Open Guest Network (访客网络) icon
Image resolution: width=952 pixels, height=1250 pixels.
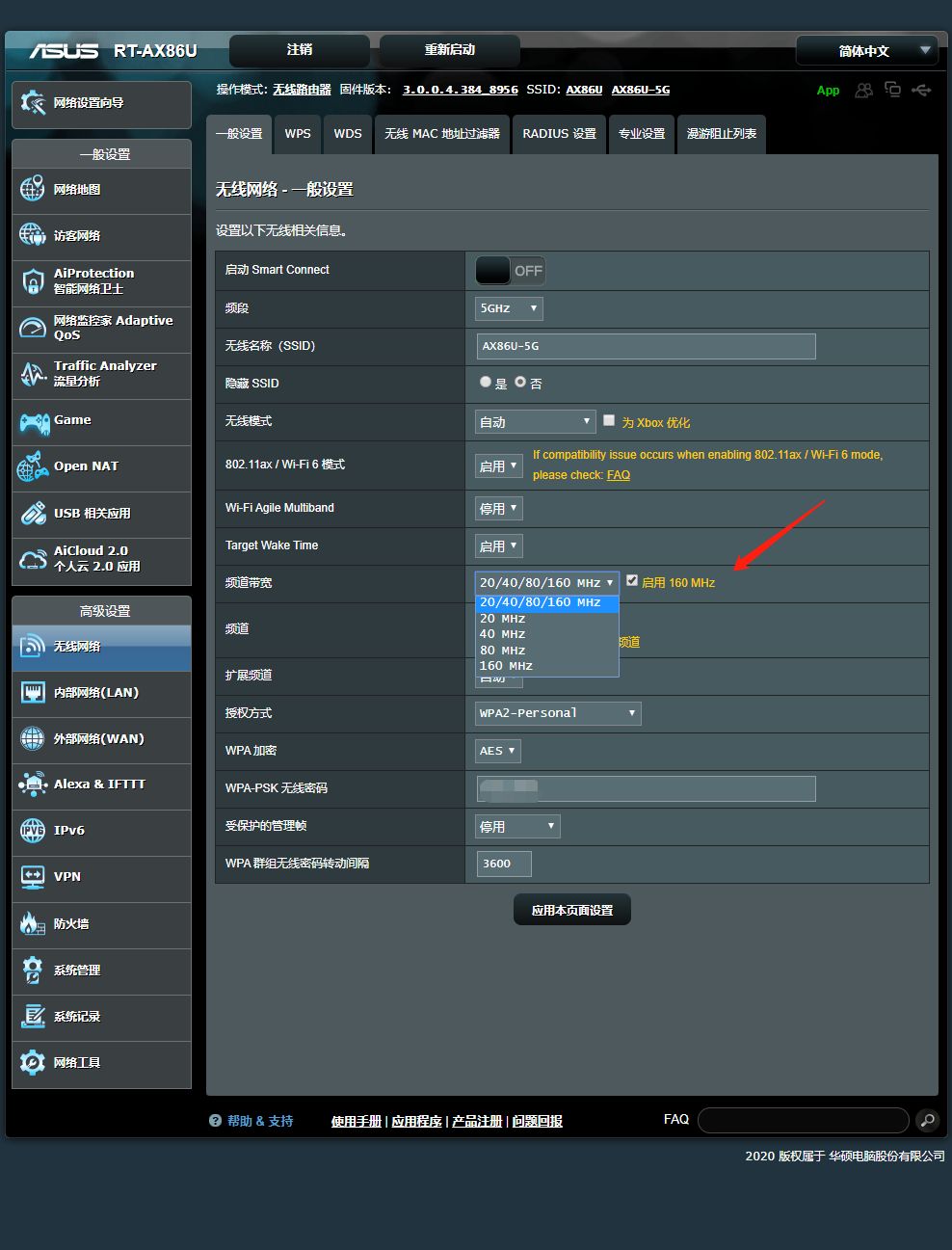point(33,234)
